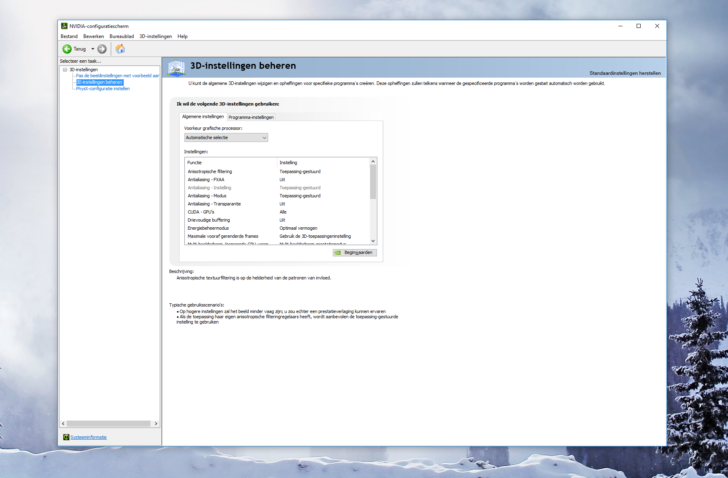Click task panel scroll-left arrow

pyautogui.click(x=63, y=424)
